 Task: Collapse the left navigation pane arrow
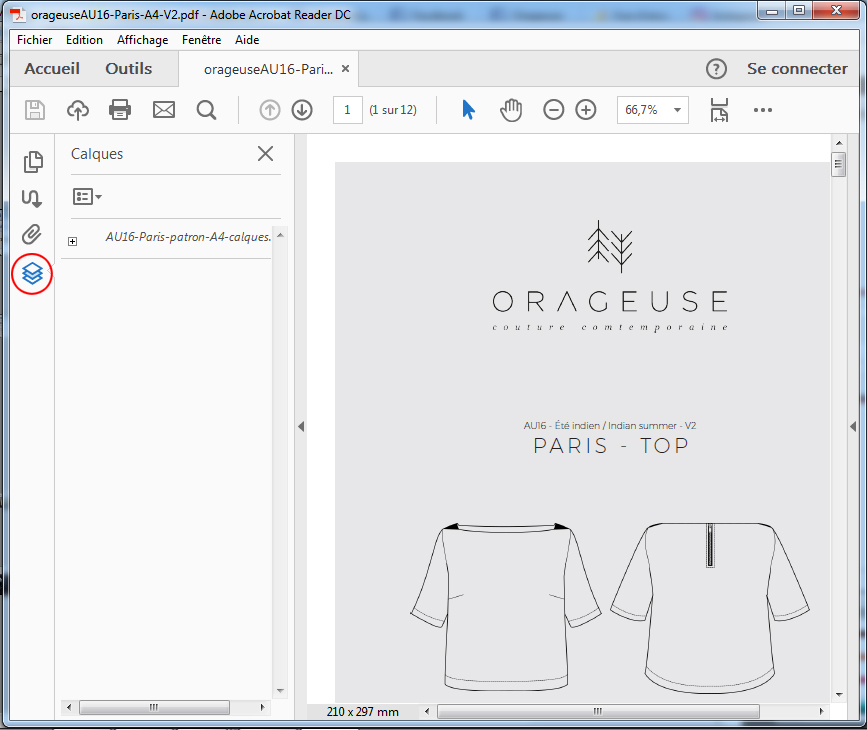301,426
